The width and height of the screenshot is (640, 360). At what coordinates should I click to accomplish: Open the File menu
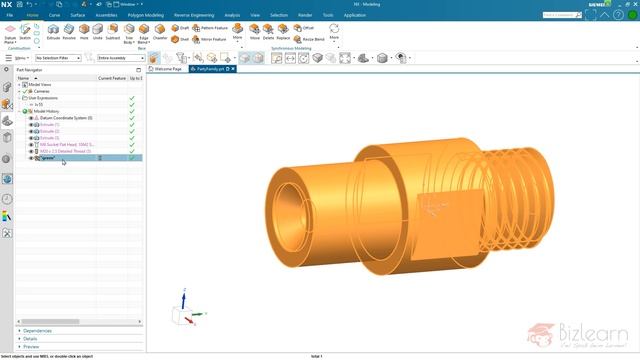pos(10,15)
